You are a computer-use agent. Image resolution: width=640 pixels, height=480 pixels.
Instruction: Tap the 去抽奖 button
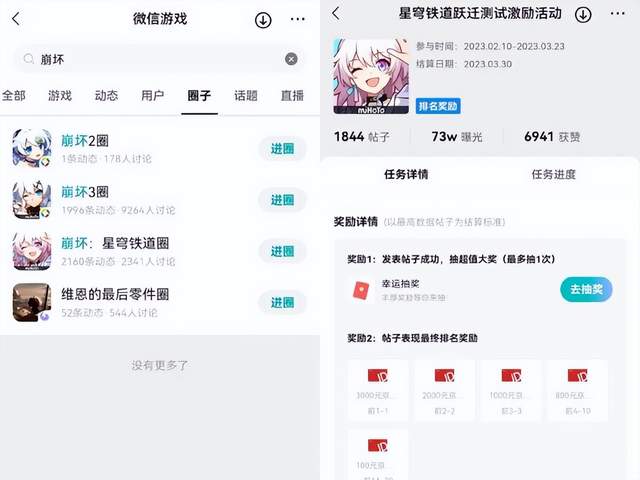click(586, 289)
